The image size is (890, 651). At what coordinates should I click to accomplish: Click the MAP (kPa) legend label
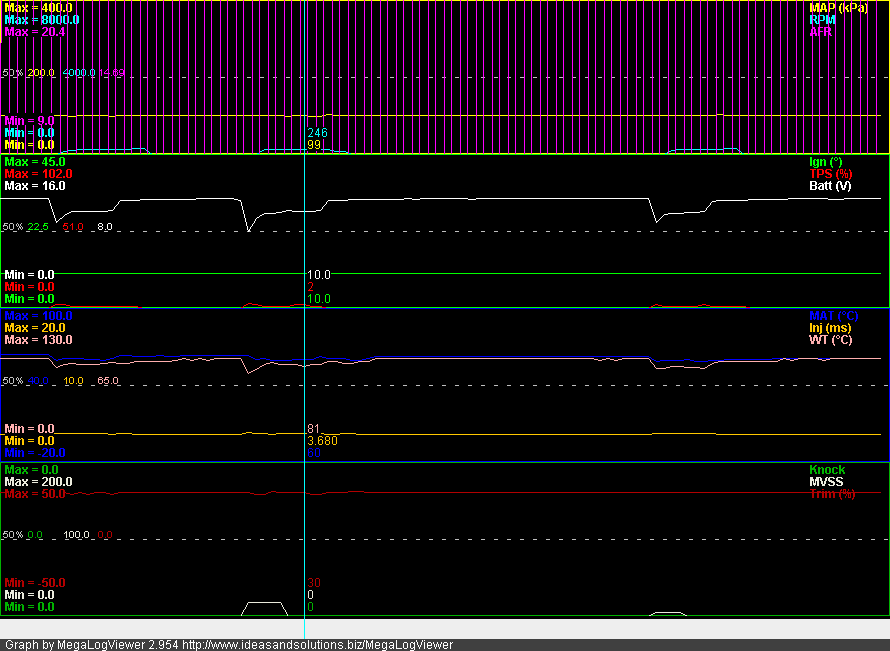838,8
